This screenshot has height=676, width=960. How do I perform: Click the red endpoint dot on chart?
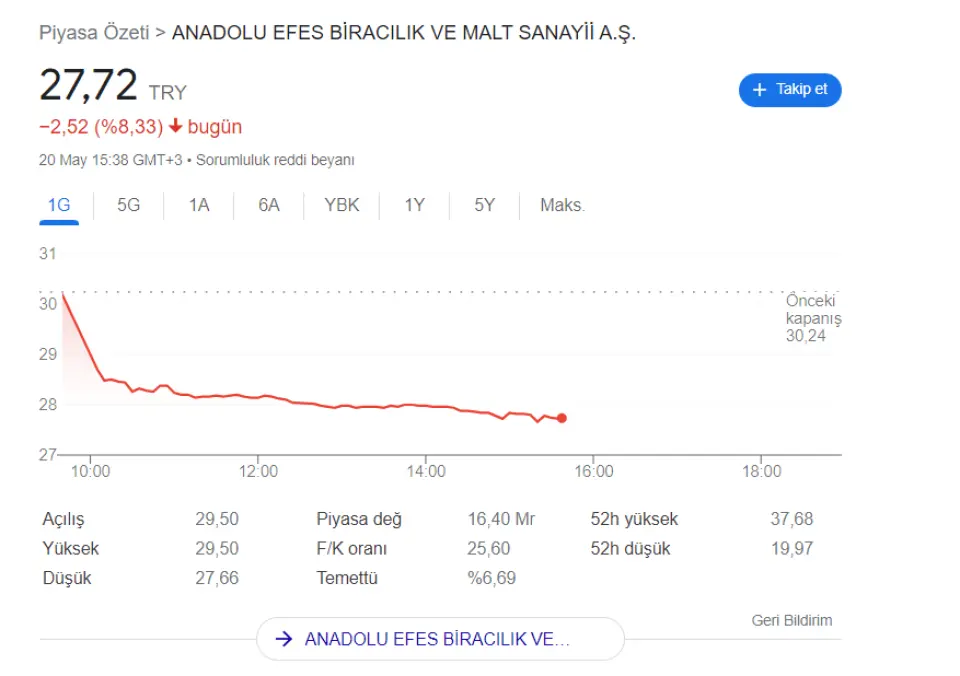point(562,418)
